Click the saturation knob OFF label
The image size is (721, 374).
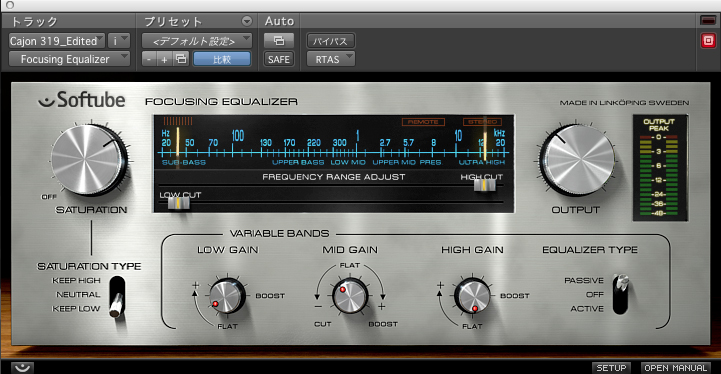tap(49, 196)
